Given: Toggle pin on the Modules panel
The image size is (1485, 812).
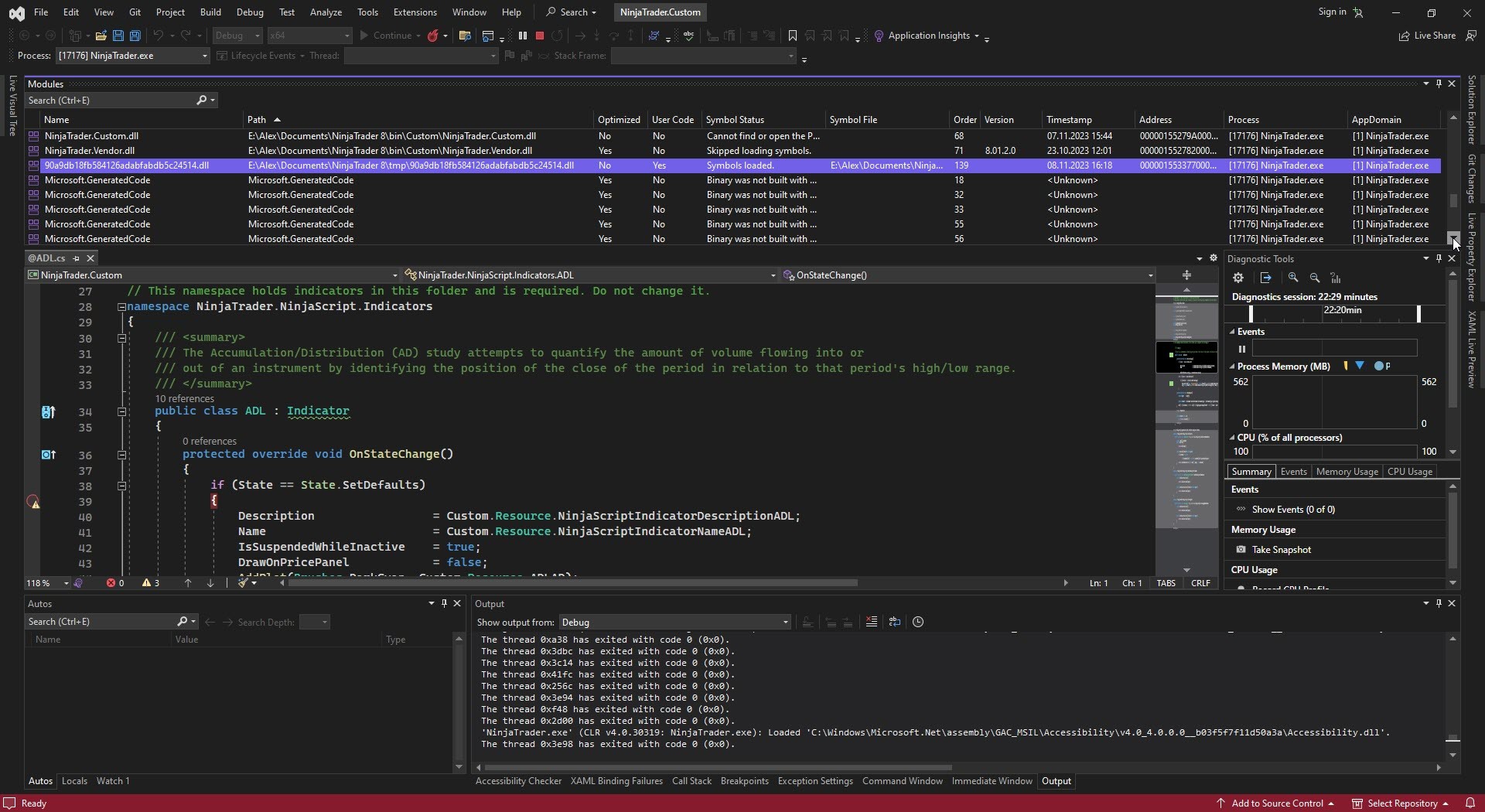Looking at the screenshot, I should coord(1439,84).
